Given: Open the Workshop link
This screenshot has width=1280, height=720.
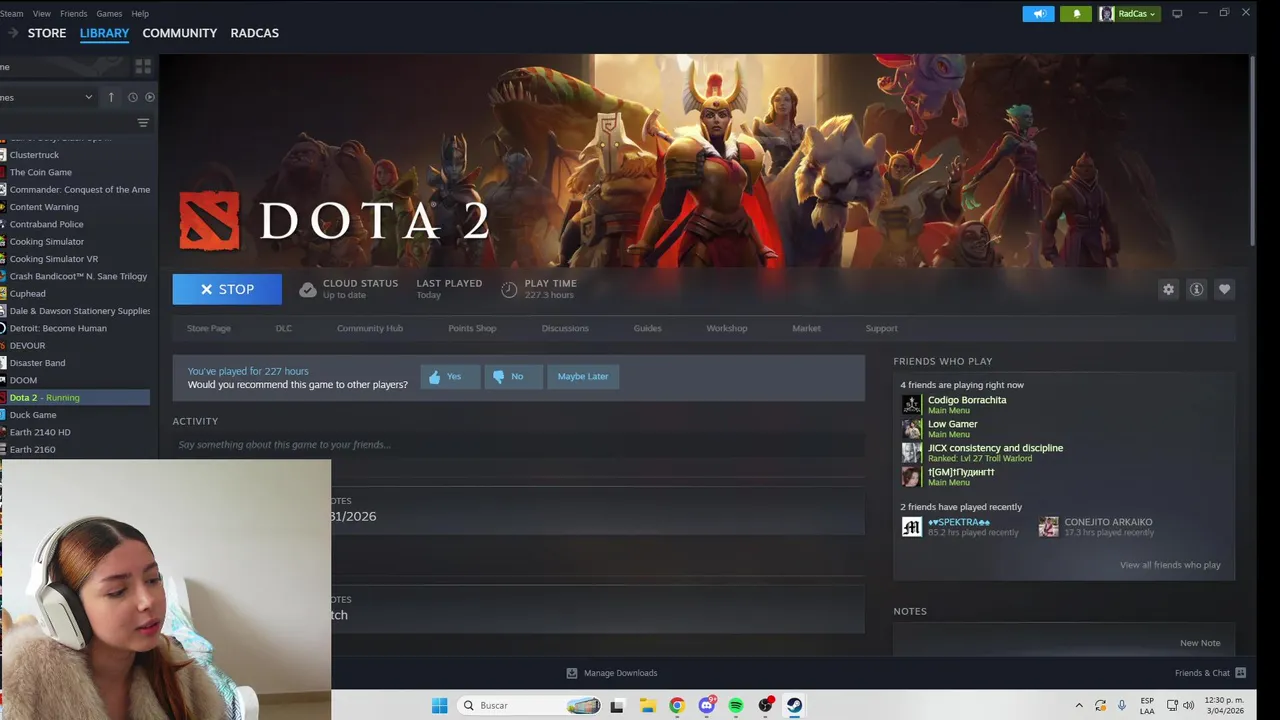Looking at the screenshot, I should coord(727,328).
